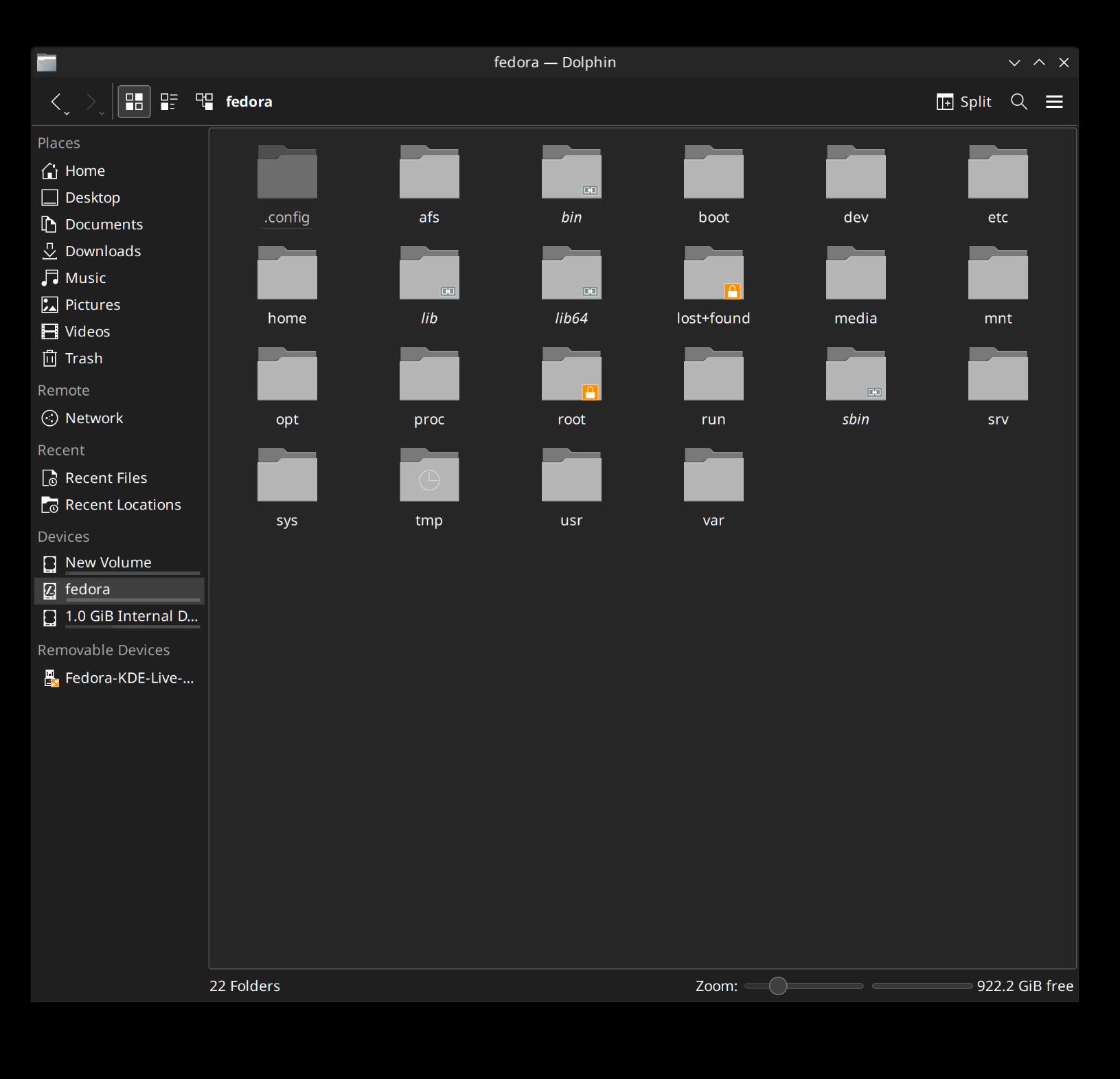Close the Dolphin window

(1064, 63)
